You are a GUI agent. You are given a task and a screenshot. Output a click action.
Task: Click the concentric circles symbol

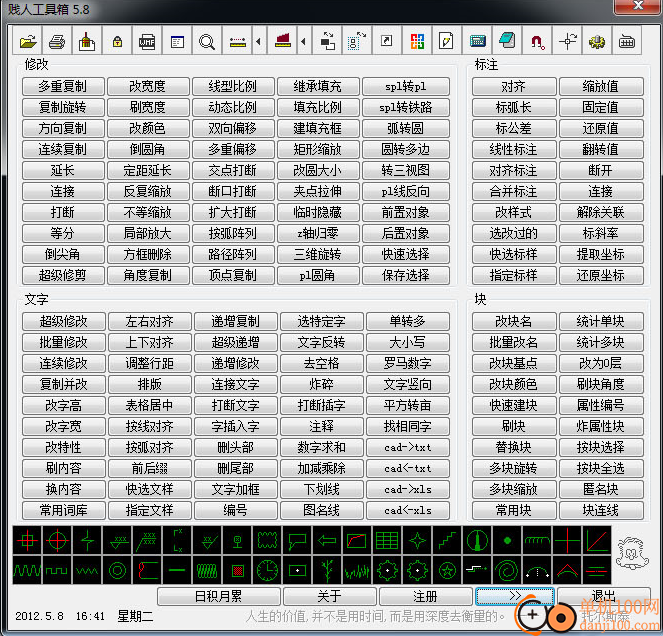coord(118,570)
